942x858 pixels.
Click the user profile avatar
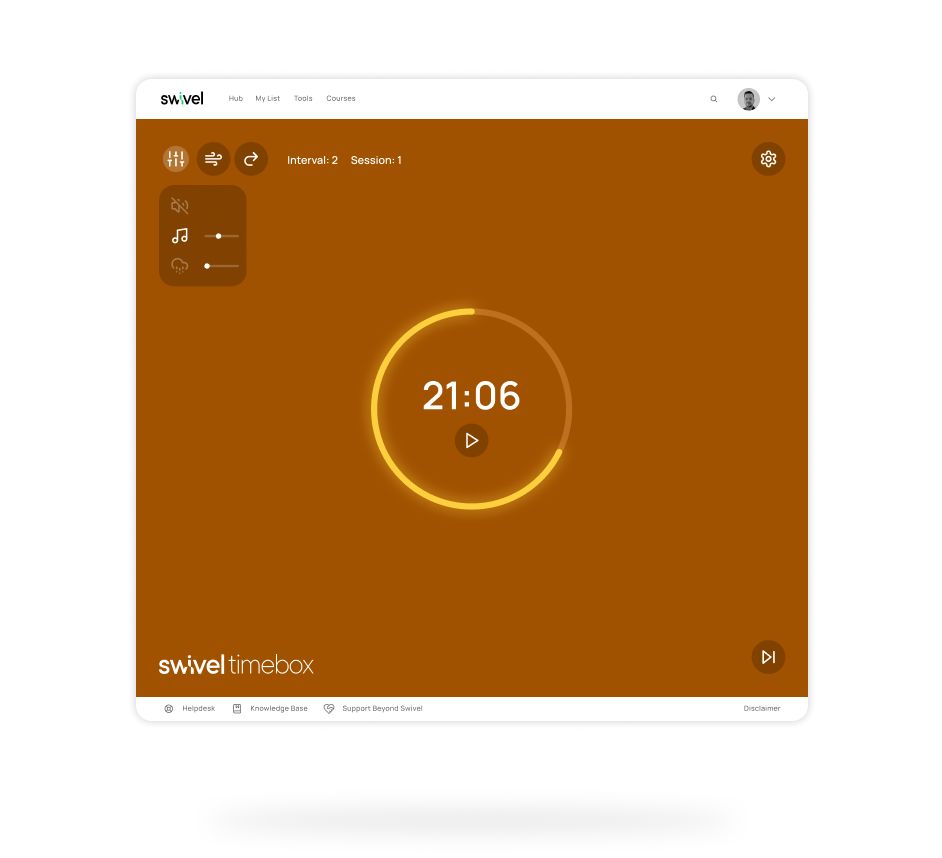coord(748,99)
